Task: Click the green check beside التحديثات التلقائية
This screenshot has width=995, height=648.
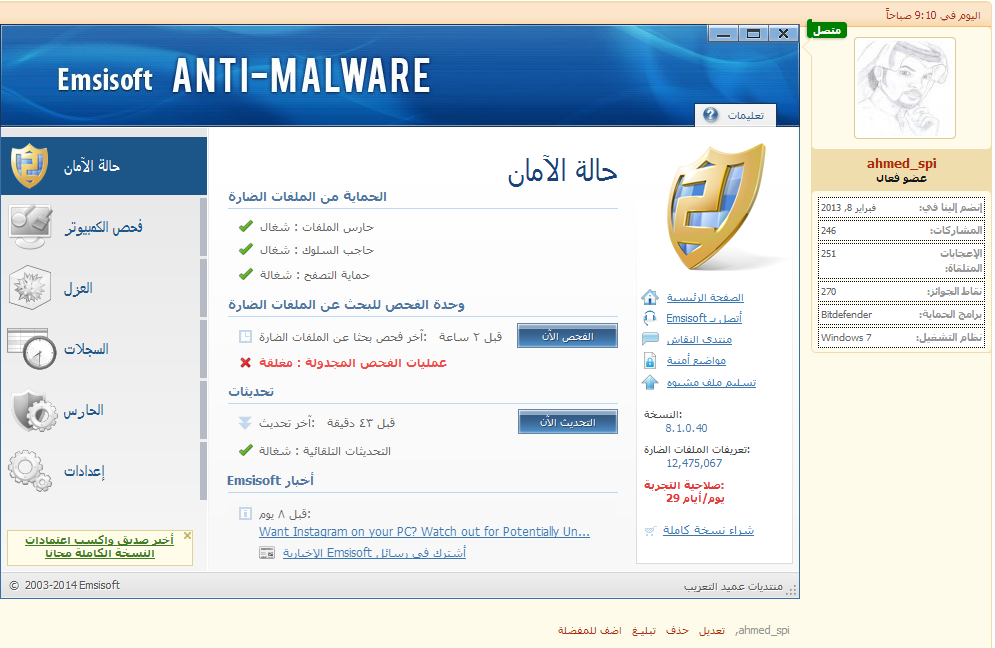Action: (x=246, y=451)
